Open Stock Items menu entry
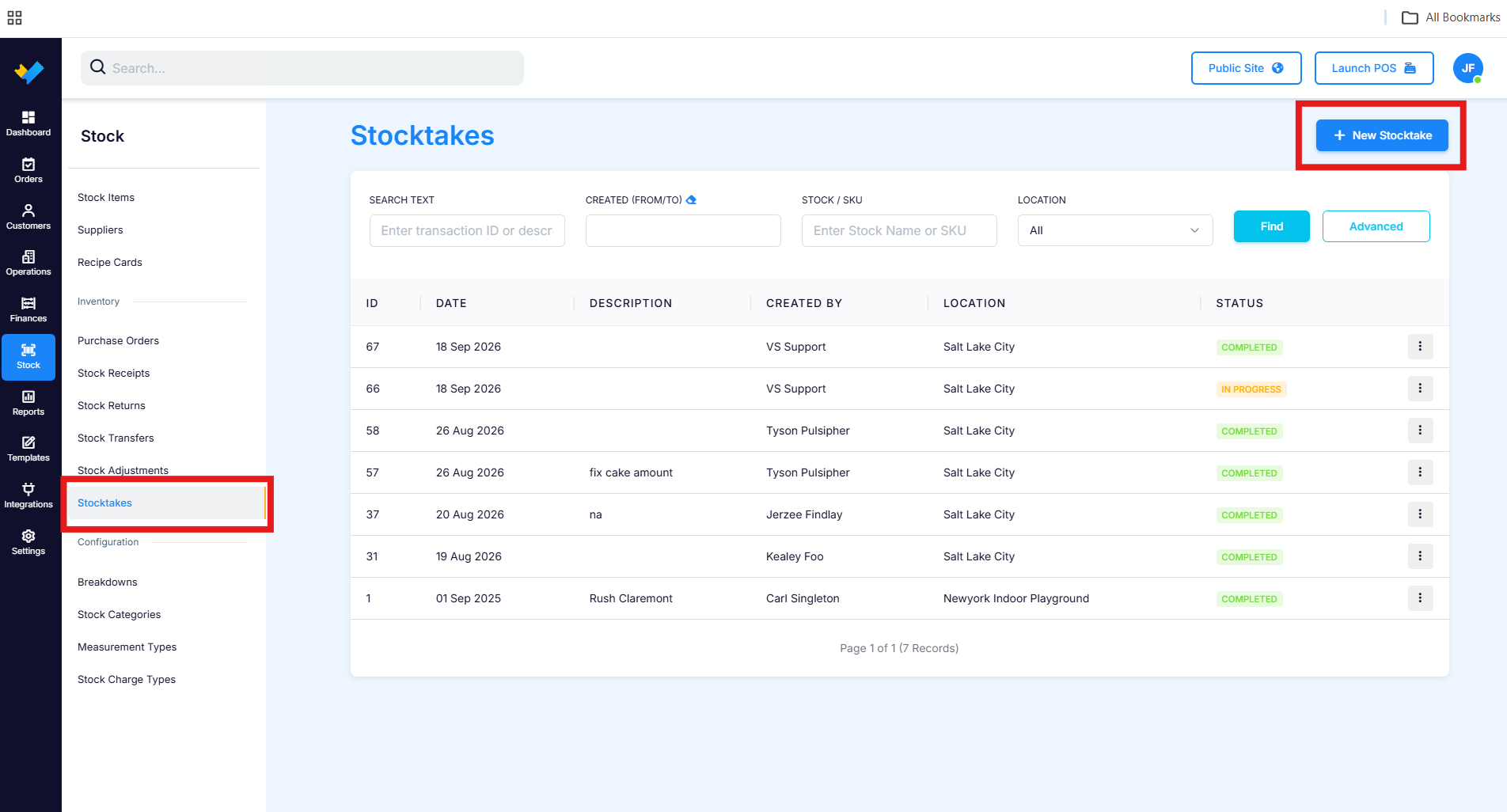The width and height of the screenshot is (1507, 812). [x=106, y=197]
